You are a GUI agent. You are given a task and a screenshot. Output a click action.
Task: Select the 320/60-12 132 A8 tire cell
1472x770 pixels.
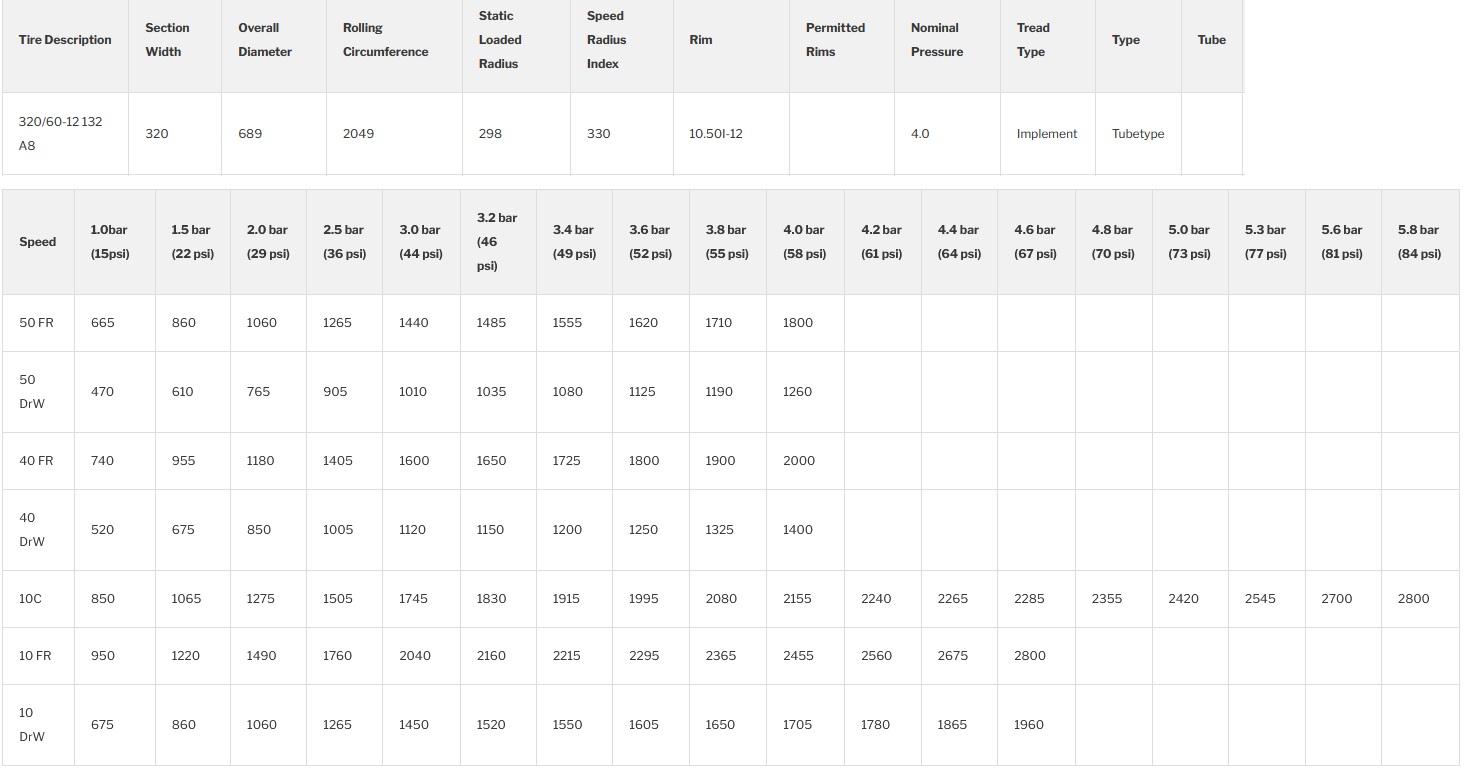pos(60,133)
